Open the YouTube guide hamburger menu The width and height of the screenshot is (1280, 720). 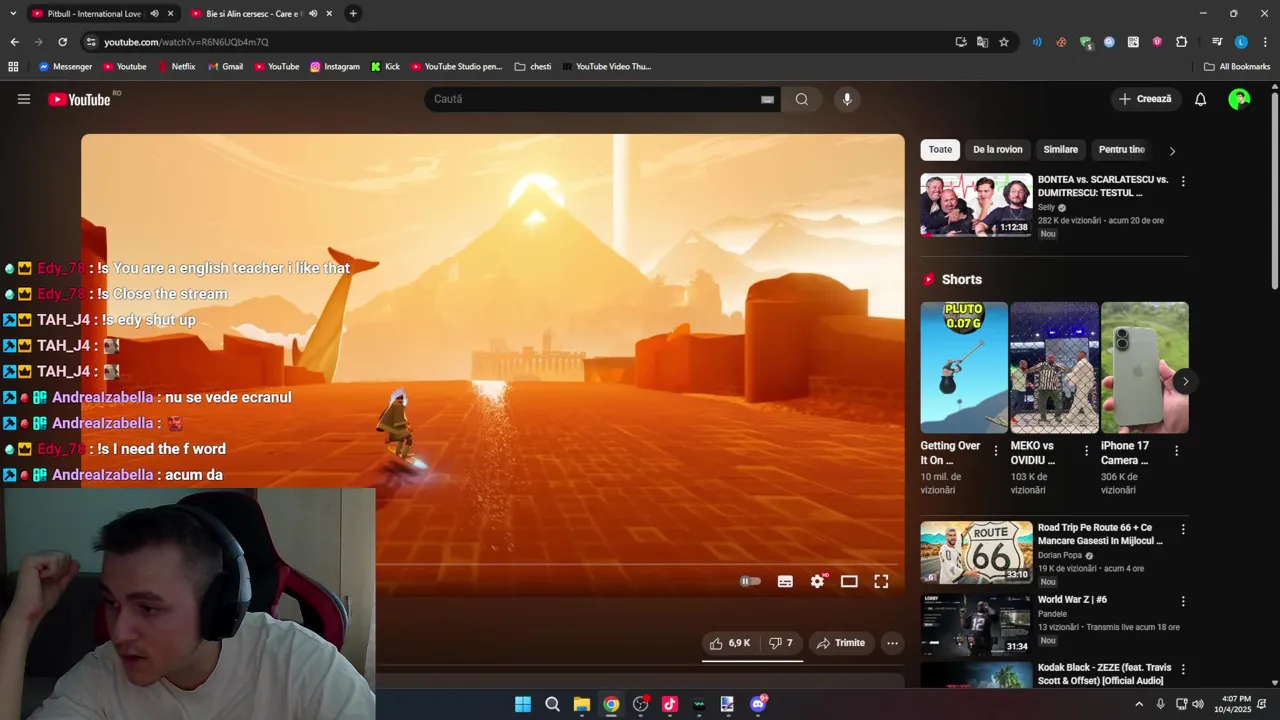point(24,99)
